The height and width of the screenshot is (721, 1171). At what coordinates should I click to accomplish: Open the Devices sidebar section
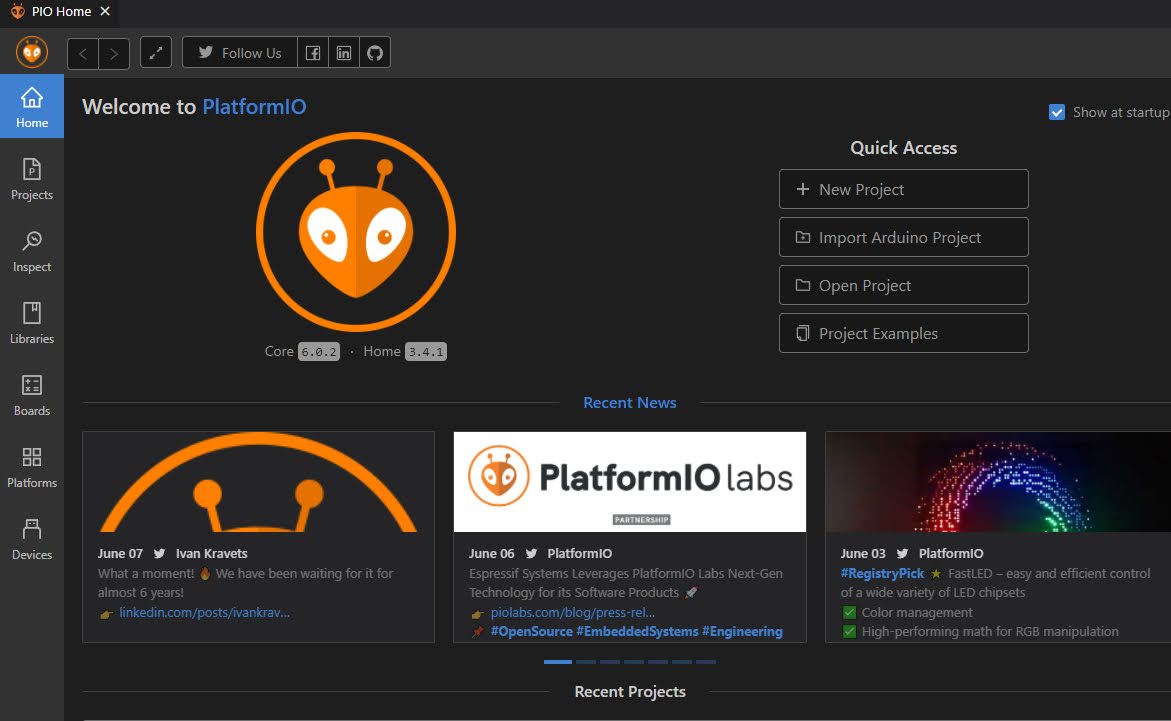point(31,539)
